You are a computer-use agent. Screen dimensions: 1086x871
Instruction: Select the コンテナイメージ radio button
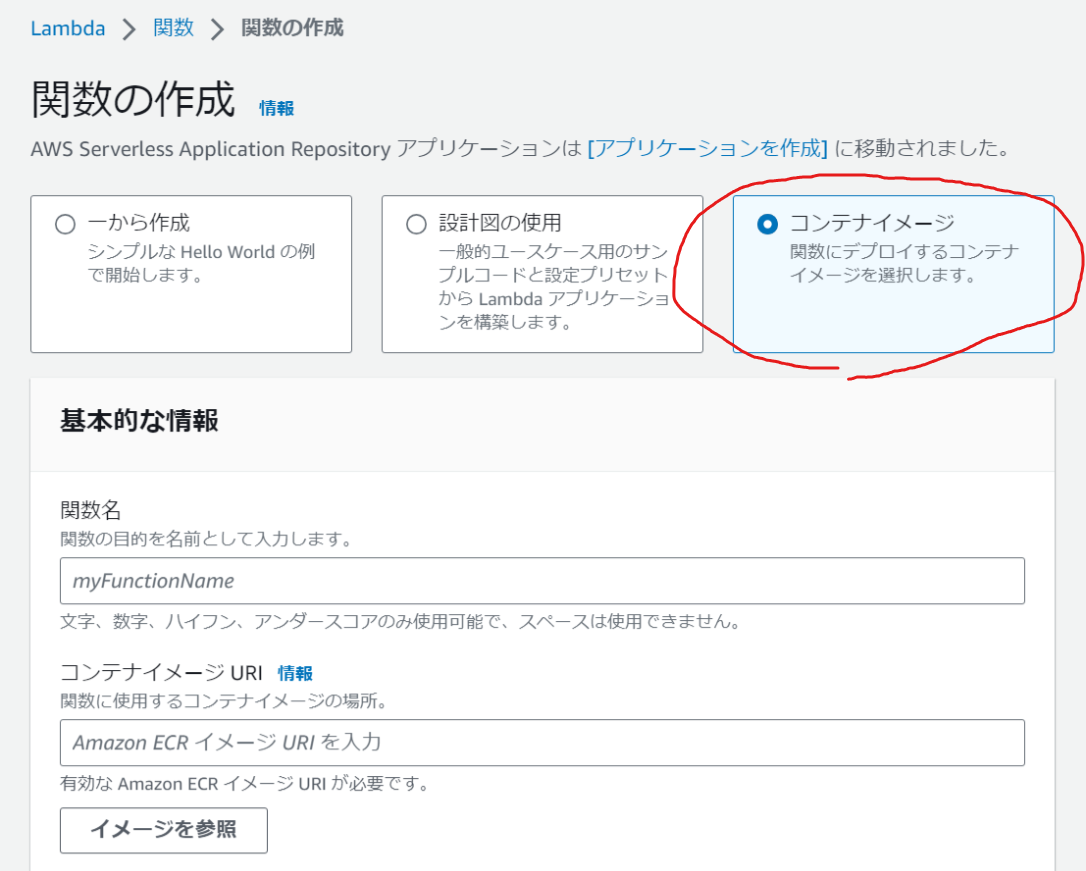coord(767,224)
